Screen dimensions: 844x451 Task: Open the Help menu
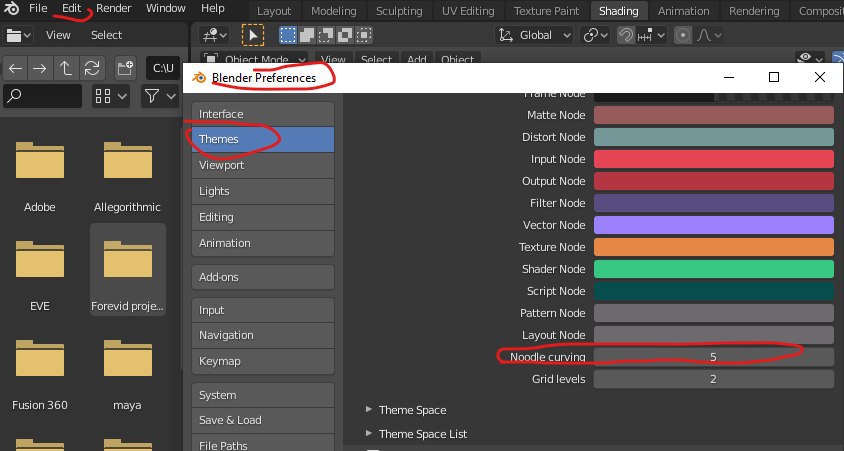pyautogui.click(x=213, y=8)
